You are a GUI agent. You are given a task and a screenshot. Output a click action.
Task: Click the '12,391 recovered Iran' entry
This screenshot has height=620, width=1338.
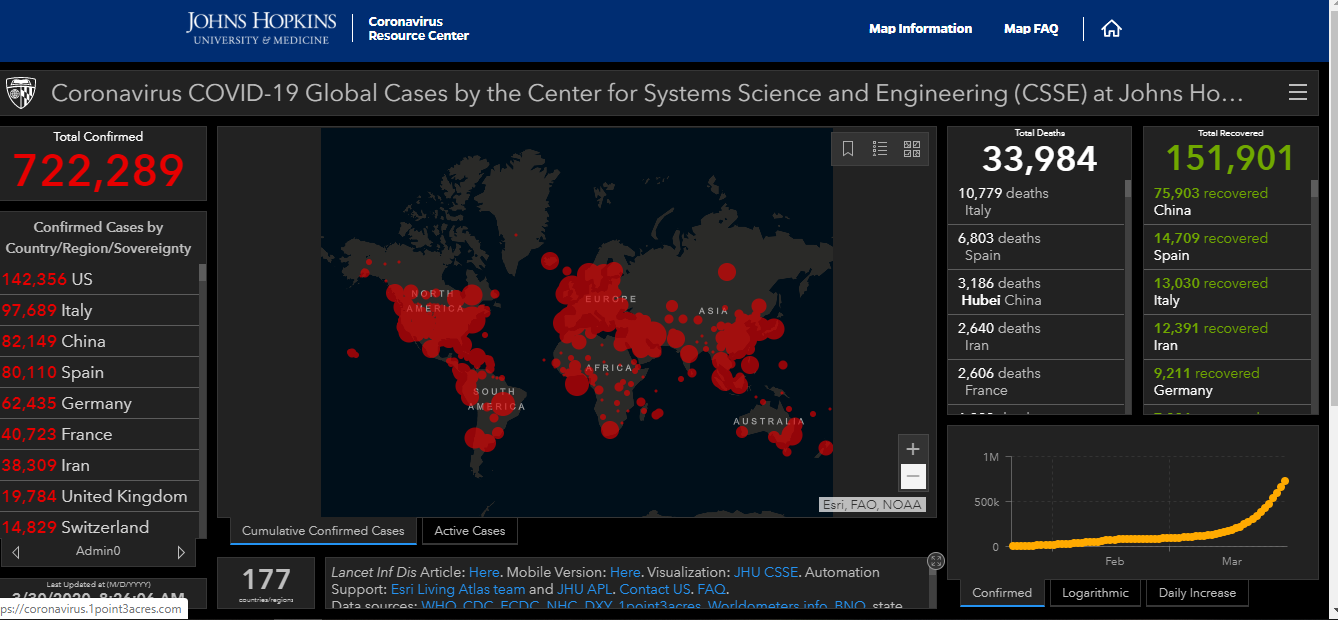(x=1227, y=337)
